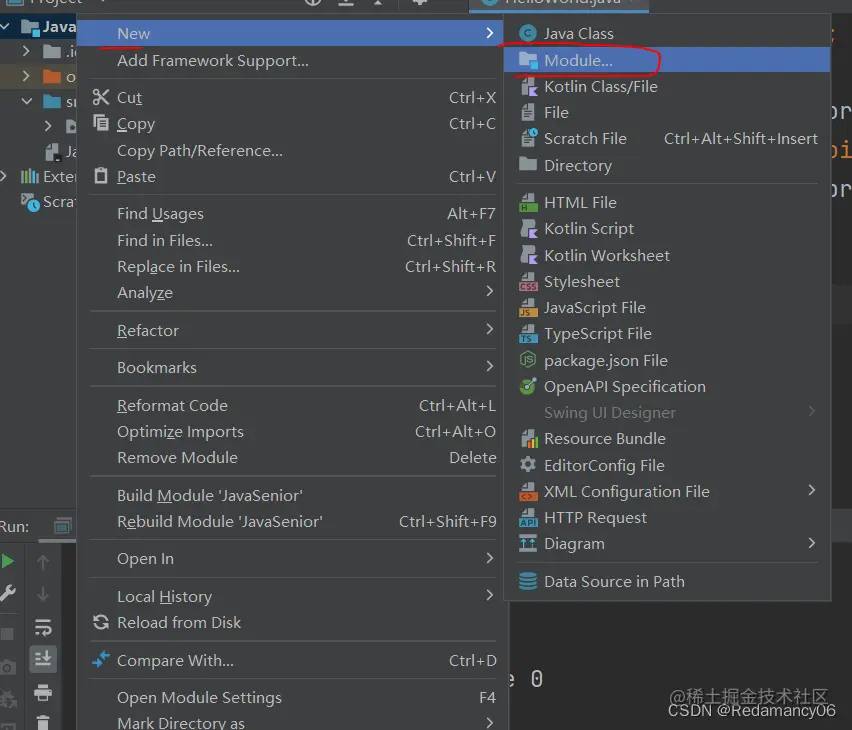The height and width of the screenshot is (730, 852).
Task: Select Add Framework Support...
Action: 212,60
